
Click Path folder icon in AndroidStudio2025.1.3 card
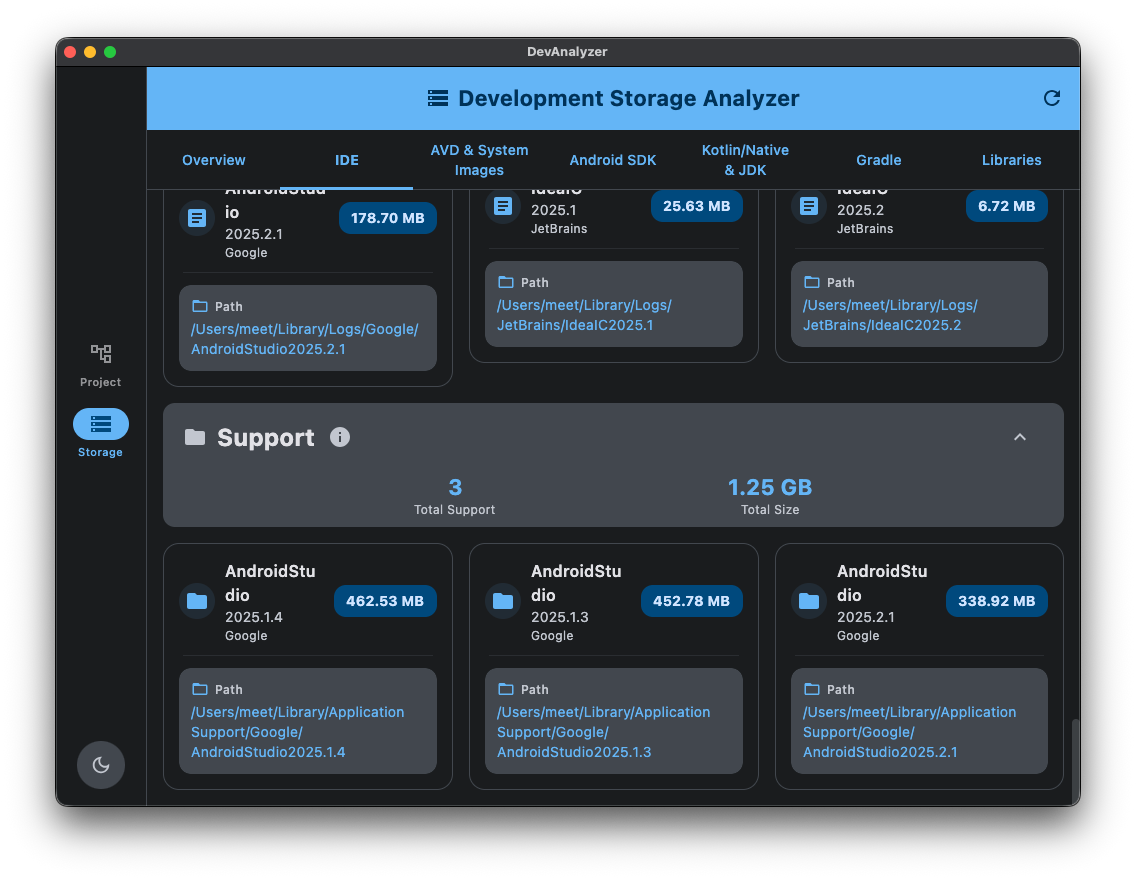(506, 689)
